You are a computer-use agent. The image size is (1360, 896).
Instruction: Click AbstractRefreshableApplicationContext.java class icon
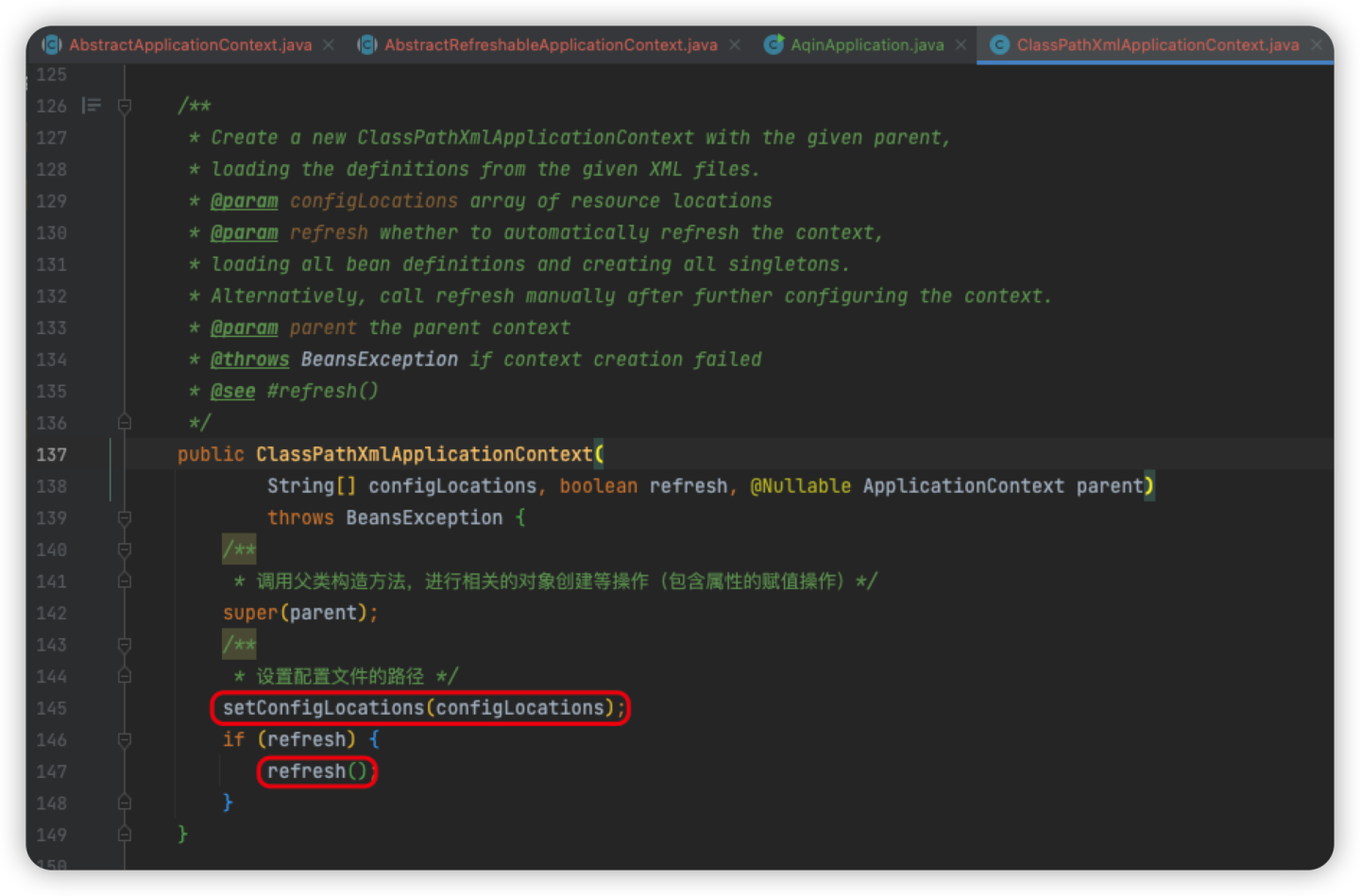367,44
